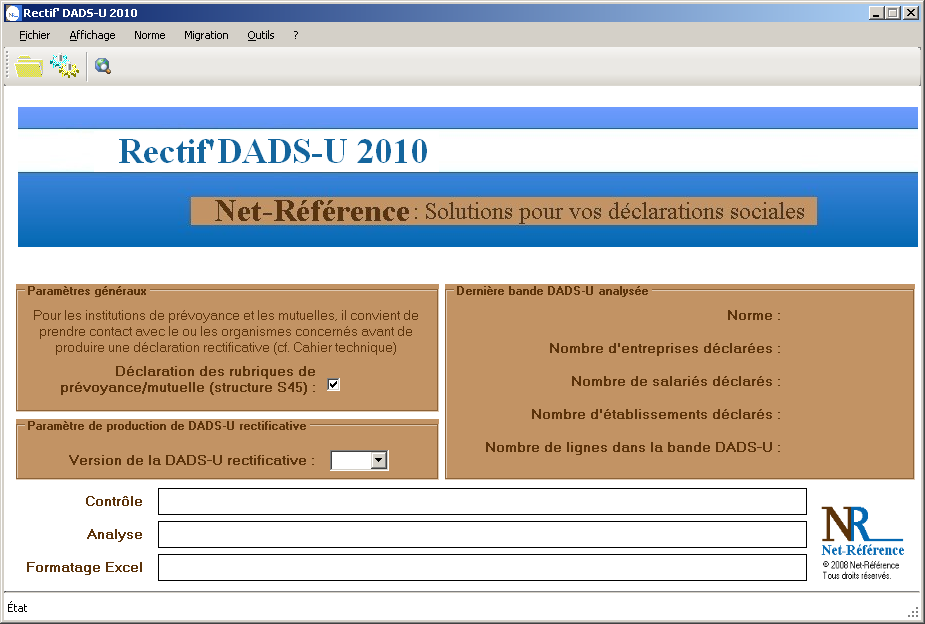
Task: Open the Affichage menu
Action: click(x=92, y=35)
